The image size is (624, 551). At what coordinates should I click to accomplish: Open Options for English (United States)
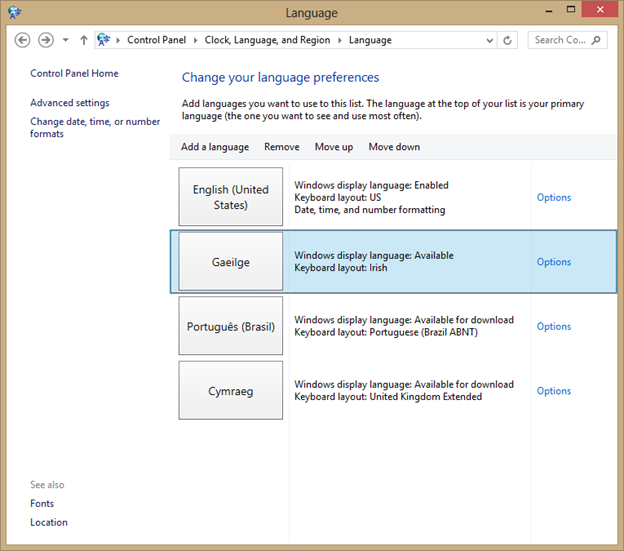point(554,197)
